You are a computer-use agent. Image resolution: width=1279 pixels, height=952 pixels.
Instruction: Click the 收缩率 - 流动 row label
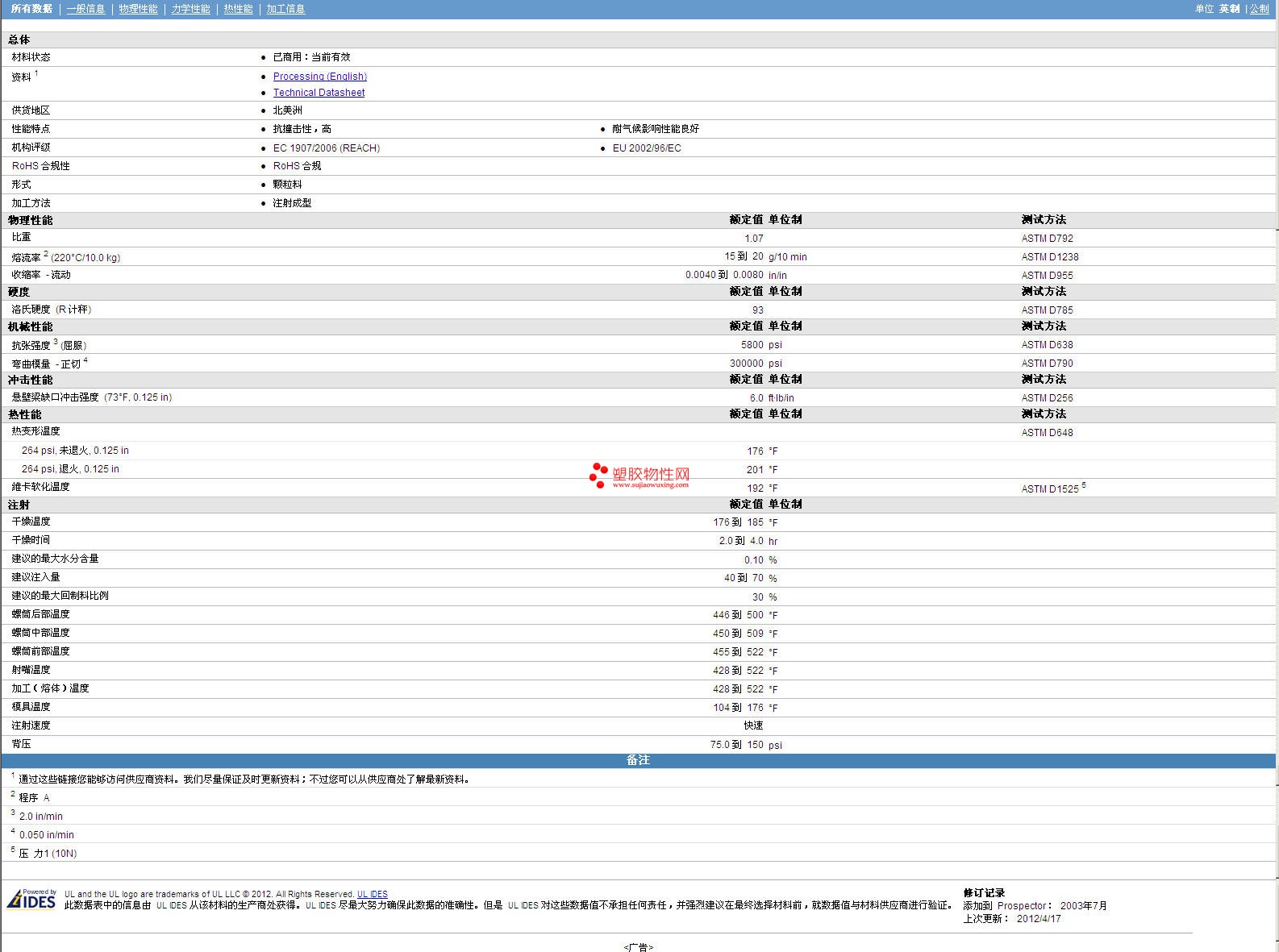click(x=41, y=275)
